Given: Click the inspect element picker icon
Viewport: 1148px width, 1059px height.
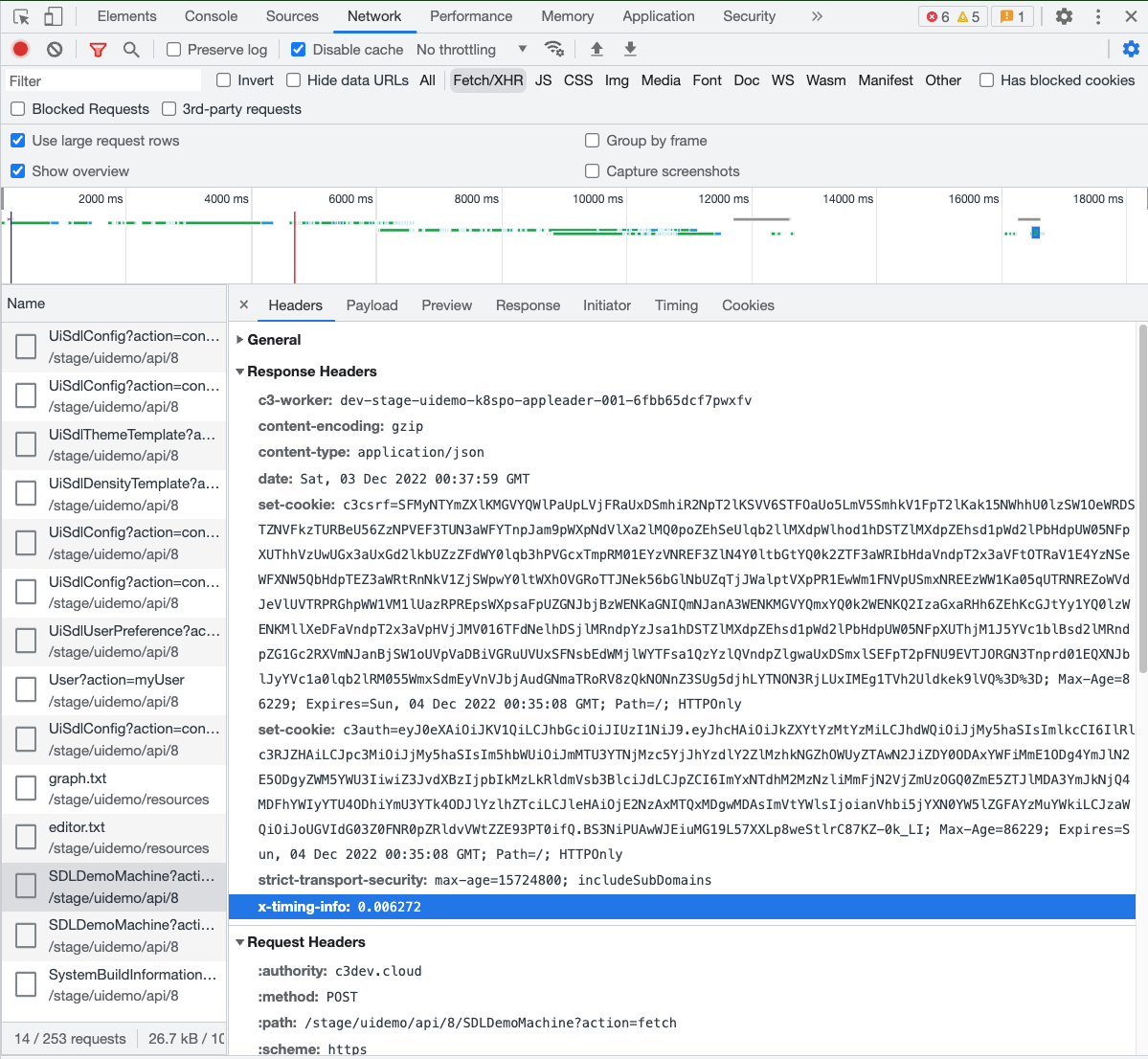Looking at the screenshot, I should tap(21, 16).
